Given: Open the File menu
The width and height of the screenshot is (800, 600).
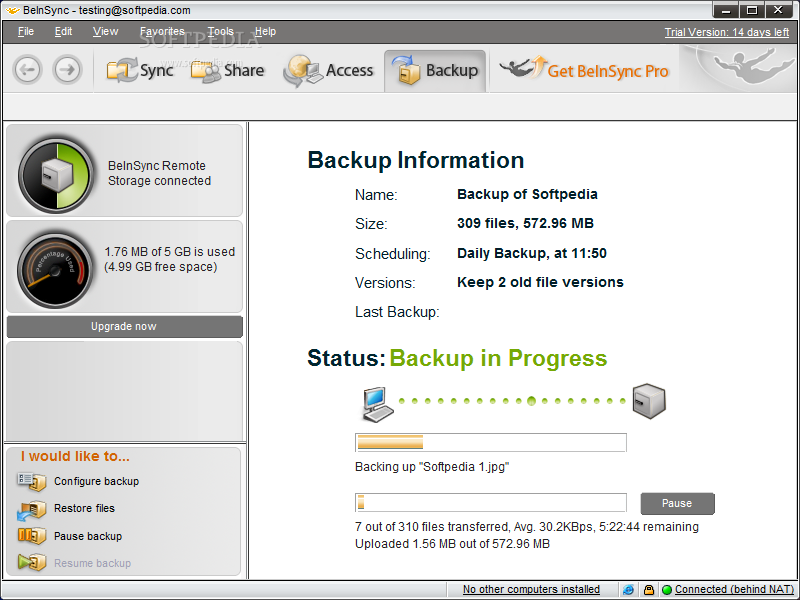Looking at the screenshot, I should click(x=26, y=32).
